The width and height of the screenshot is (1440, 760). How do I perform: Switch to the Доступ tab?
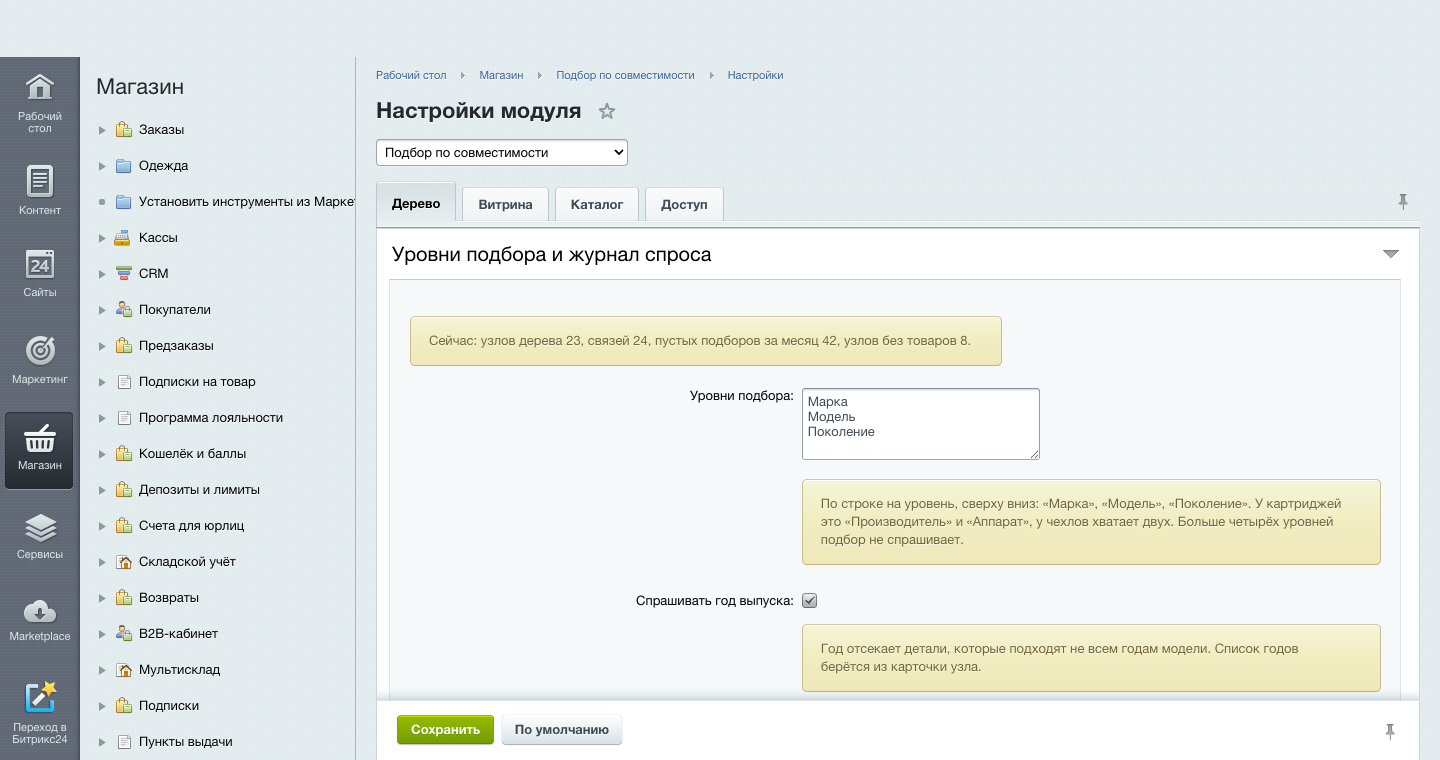click(684, 204)
